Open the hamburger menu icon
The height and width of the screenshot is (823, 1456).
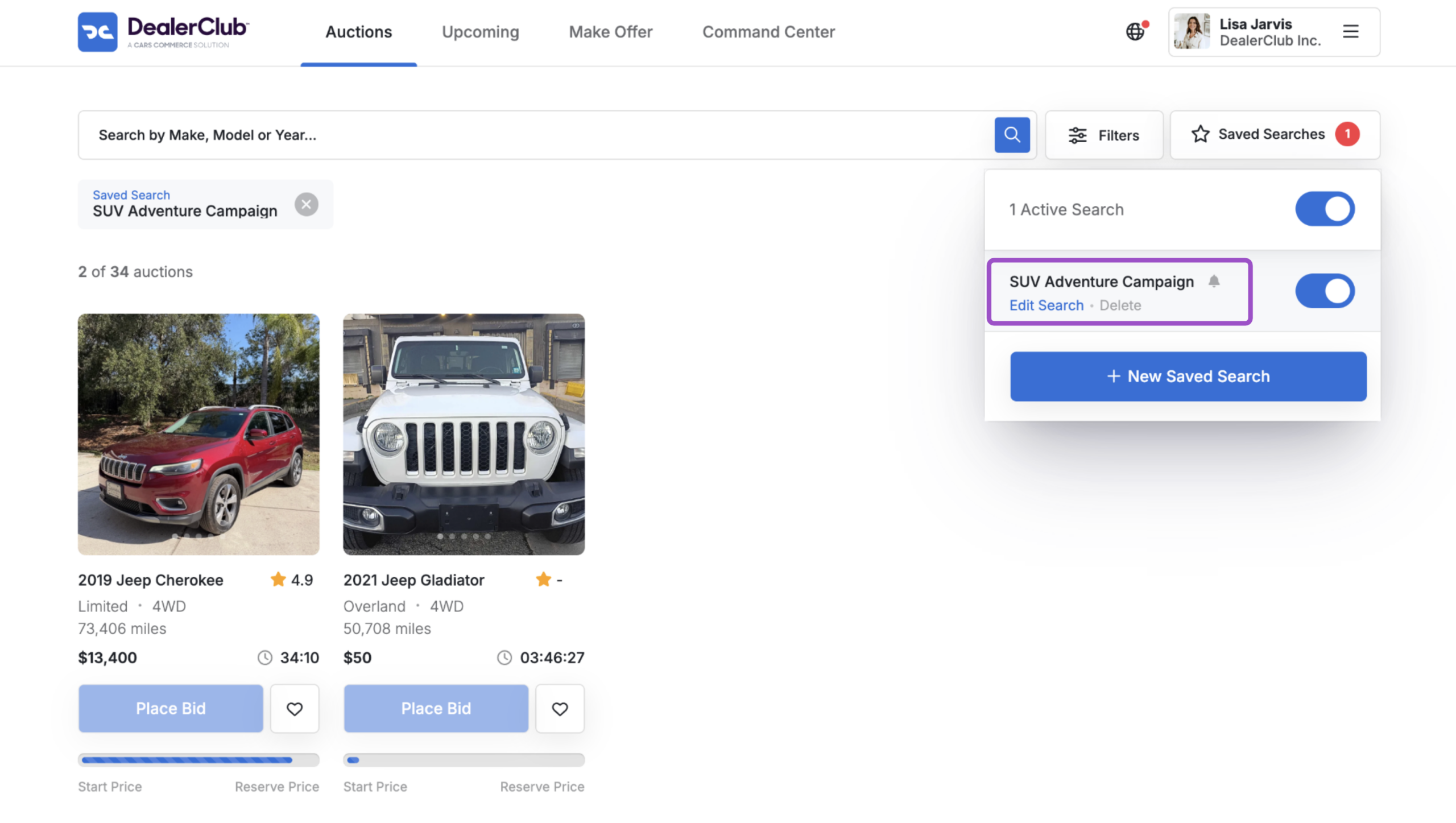click(x=1351, y=31)
